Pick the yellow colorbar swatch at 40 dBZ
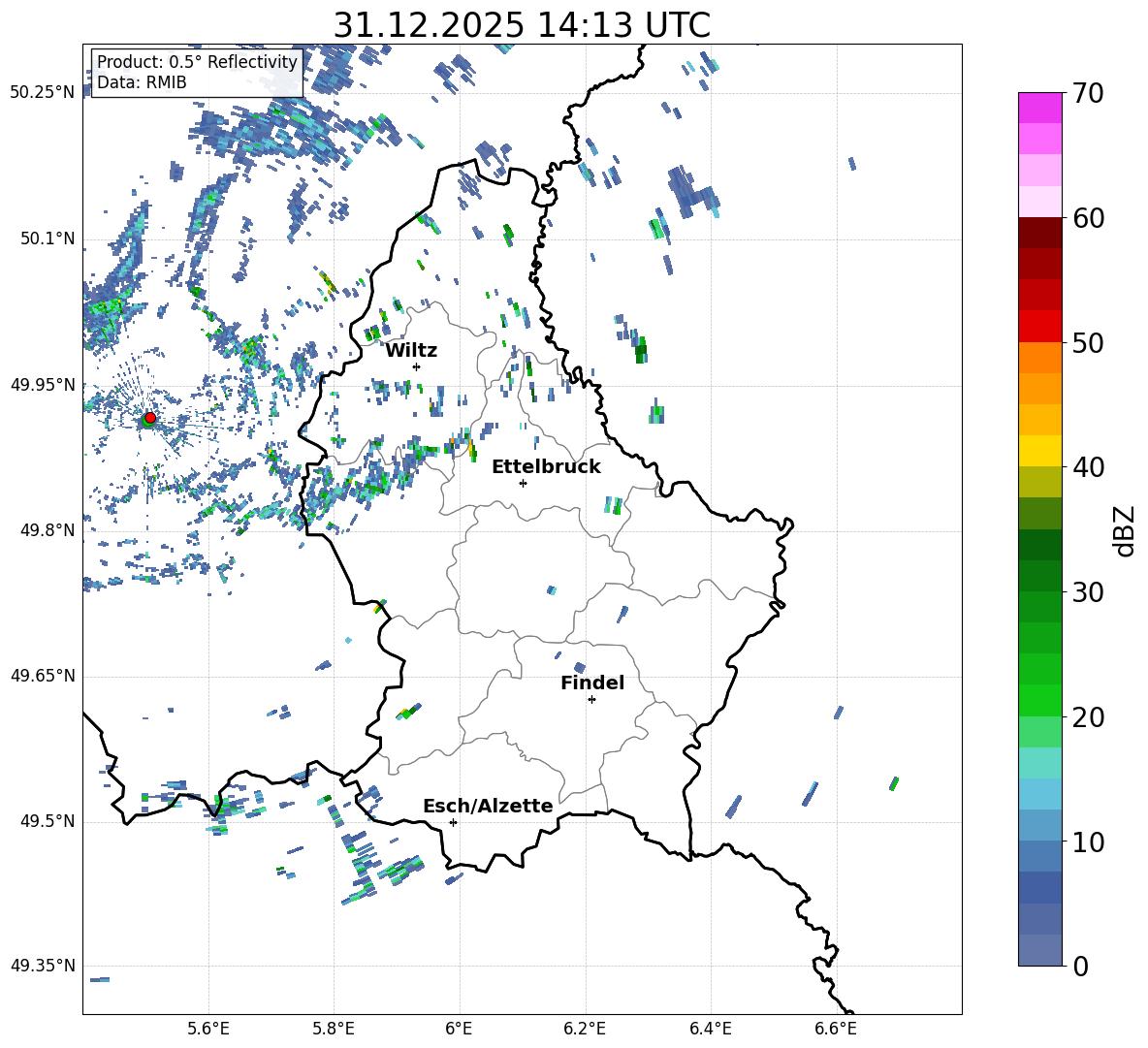This screenshot has height=1048, width=1148. [1039, 451]
